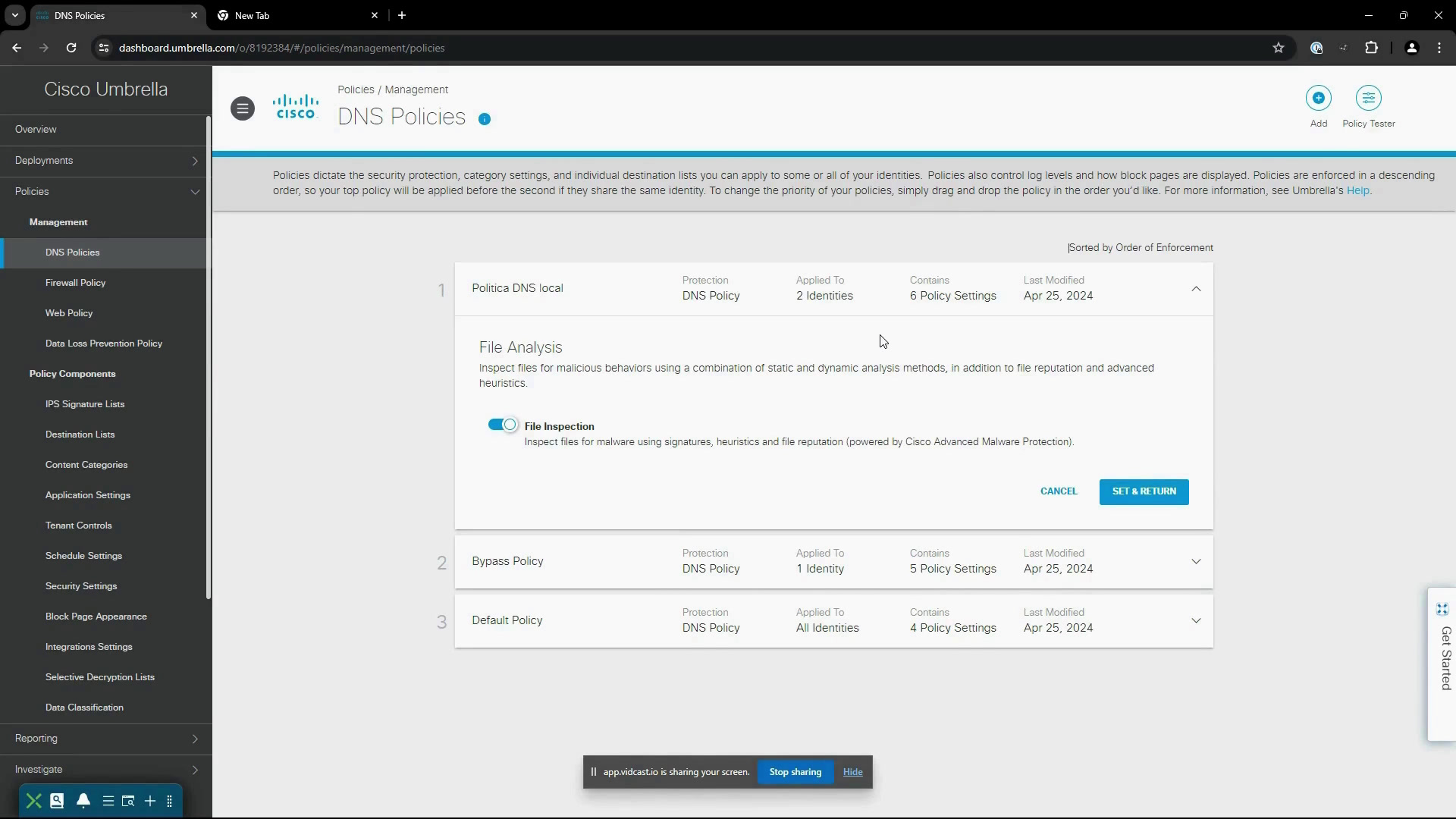Open the Umbrella Help link
This screenshot has width=1456, height=819.
coord(1357,190)
